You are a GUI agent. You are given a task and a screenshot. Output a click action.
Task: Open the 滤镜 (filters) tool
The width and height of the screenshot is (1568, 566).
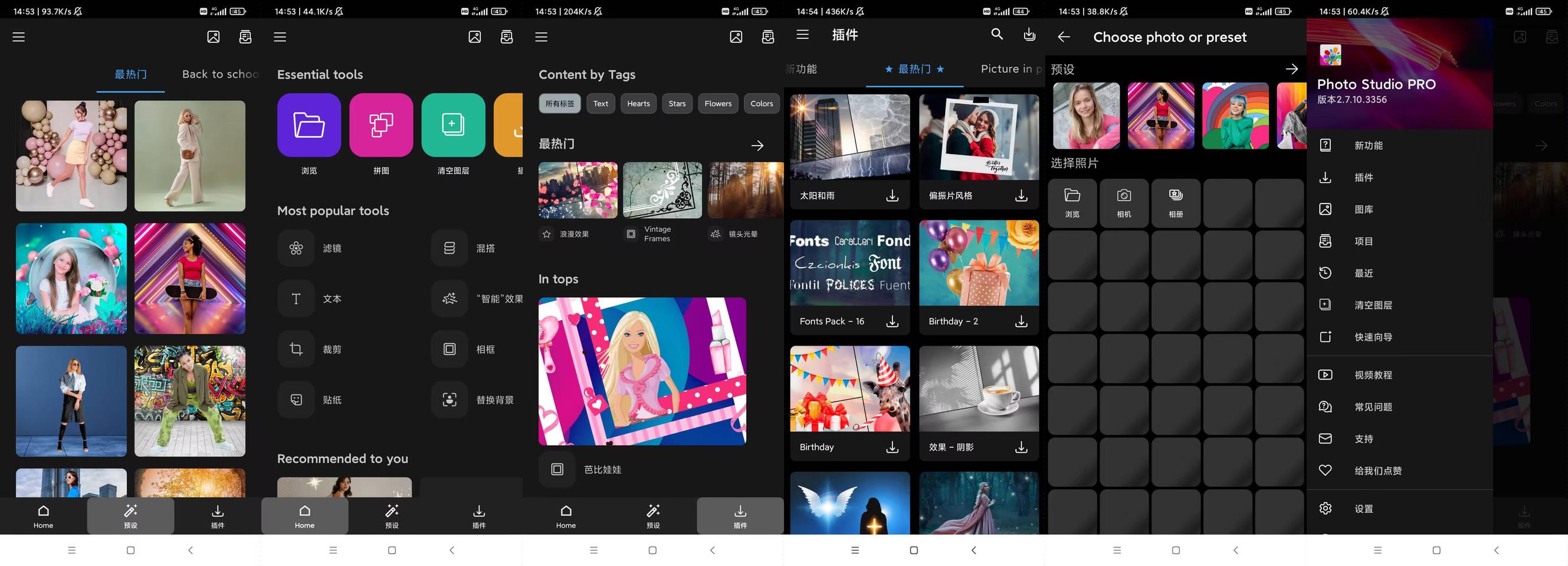(296, 248)
